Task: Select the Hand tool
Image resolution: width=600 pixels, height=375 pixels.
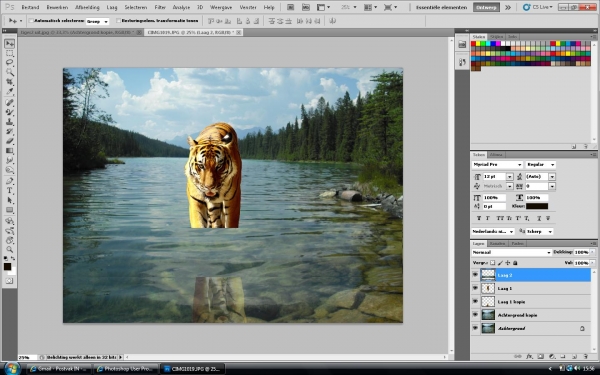Action: pyautogui.click(x=10, y=240)
